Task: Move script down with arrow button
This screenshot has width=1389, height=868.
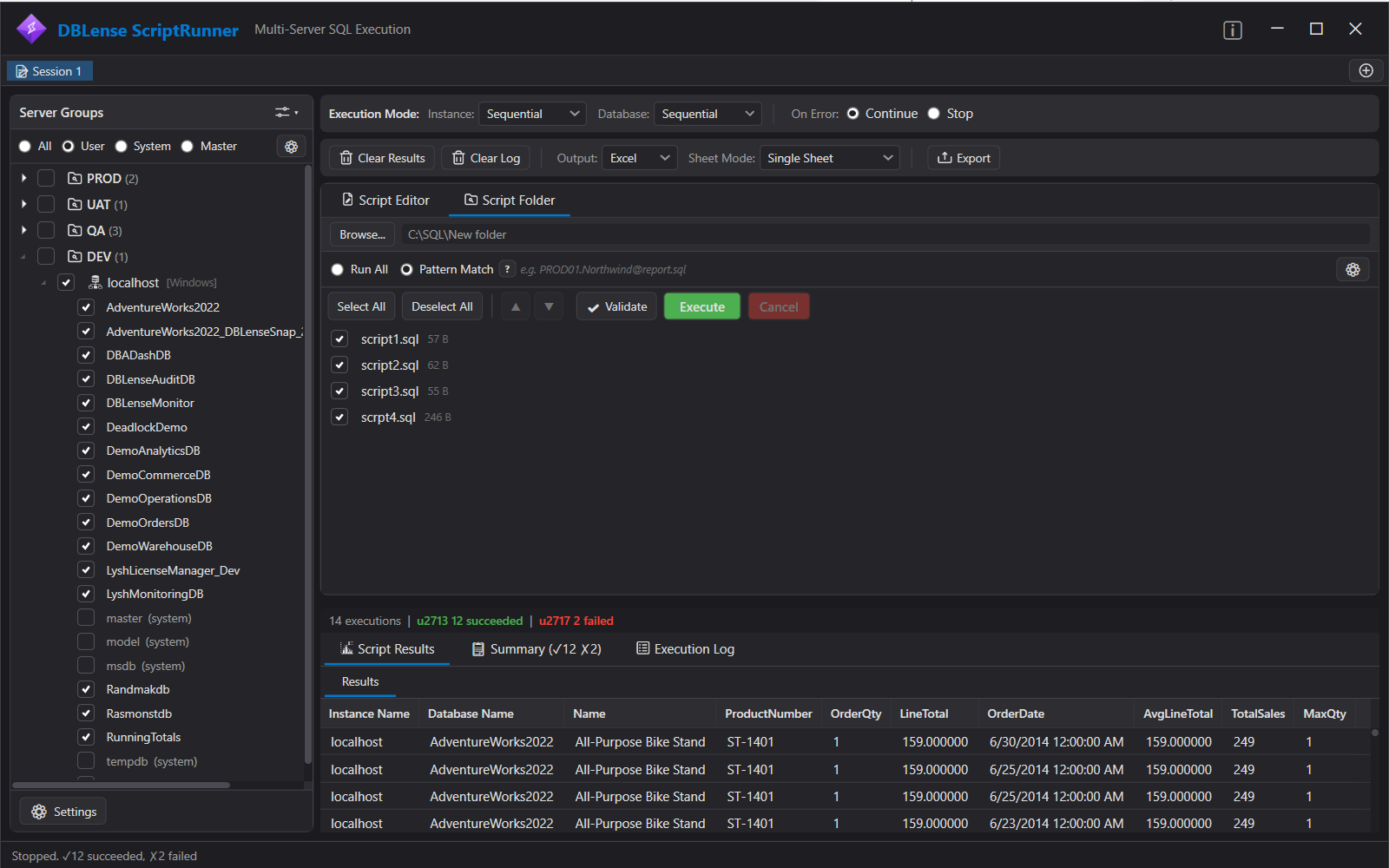Action: 549,306
